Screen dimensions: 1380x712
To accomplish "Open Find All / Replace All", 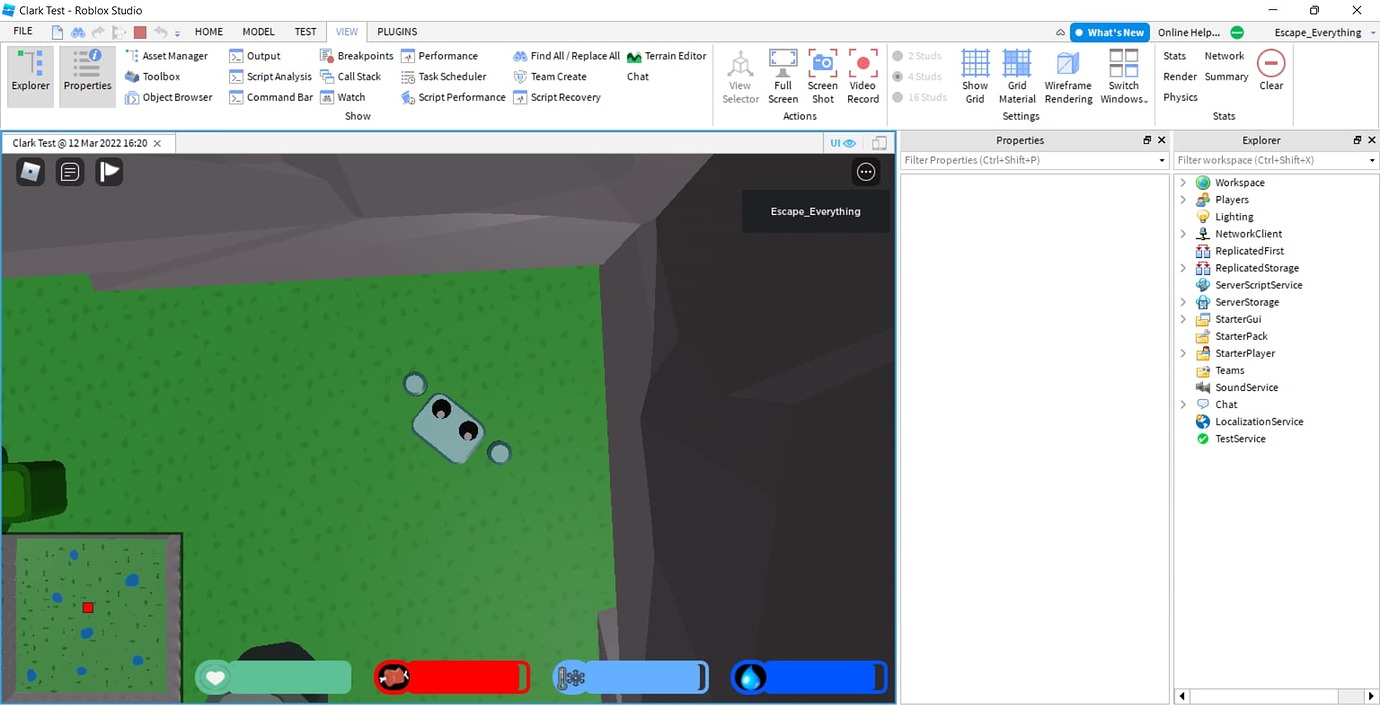I will click(566, 56).
